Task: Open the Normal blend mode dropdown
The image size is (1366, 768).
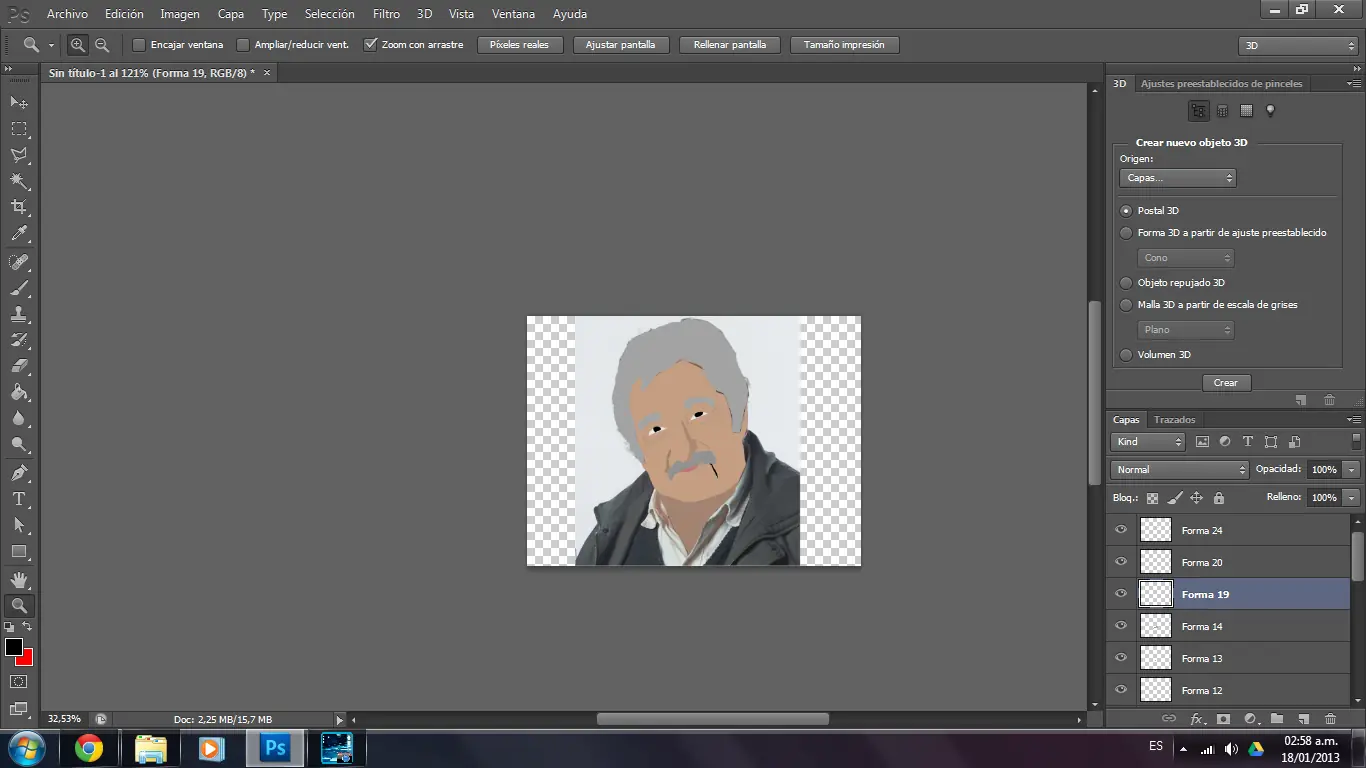Action: 1180,470
